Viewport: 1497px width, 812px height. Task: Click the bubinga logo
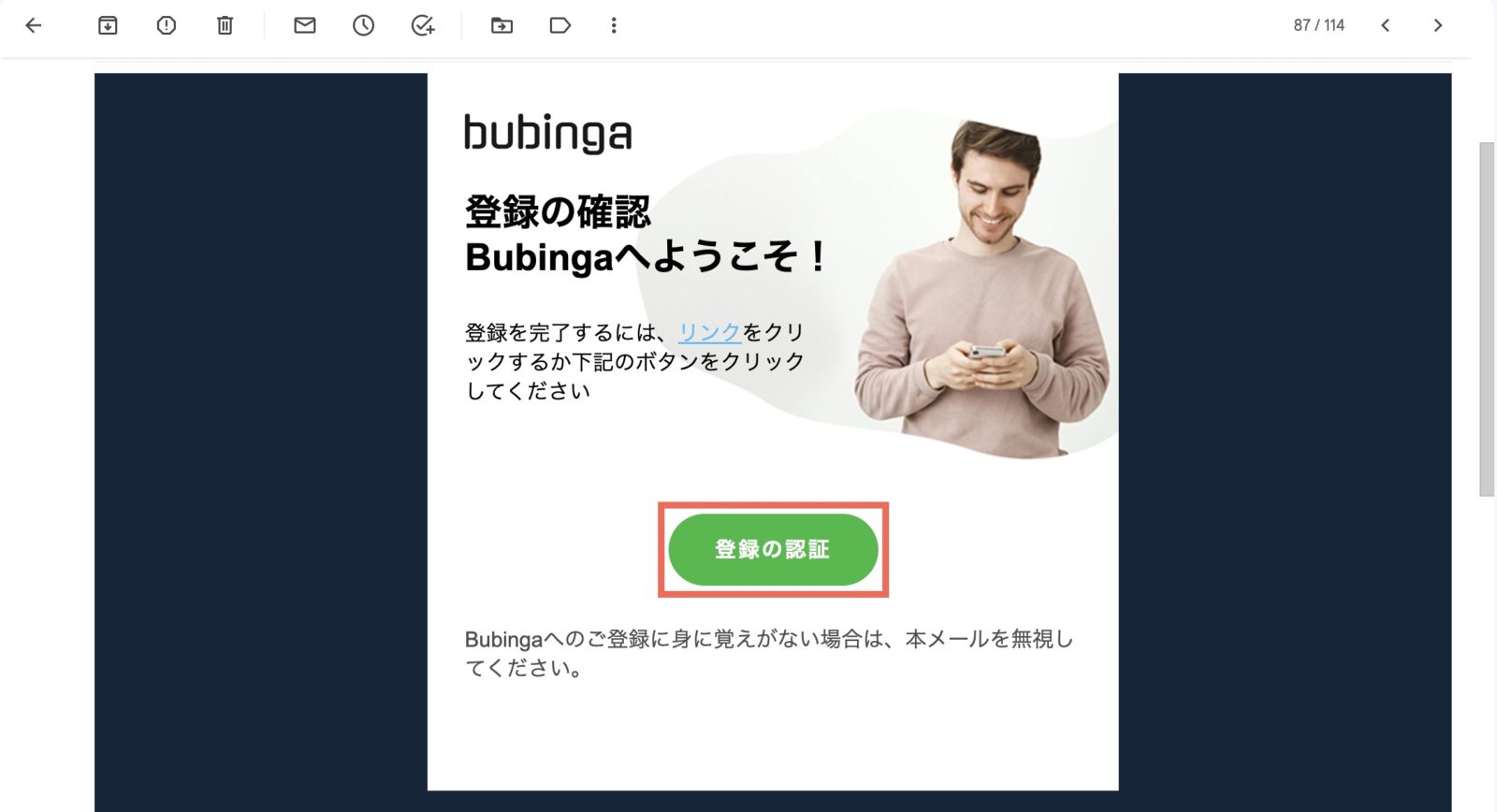[548, 133]
